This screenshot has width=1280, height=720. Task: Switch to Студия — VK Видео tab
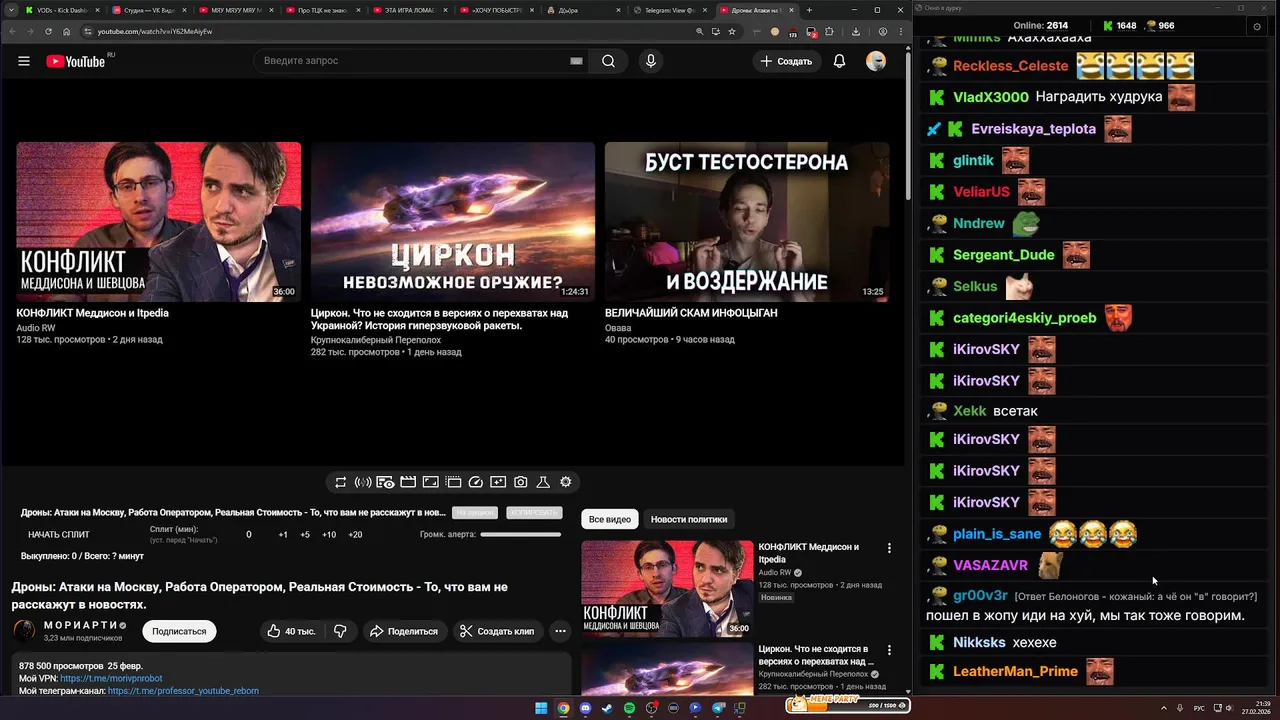point(148,10)
